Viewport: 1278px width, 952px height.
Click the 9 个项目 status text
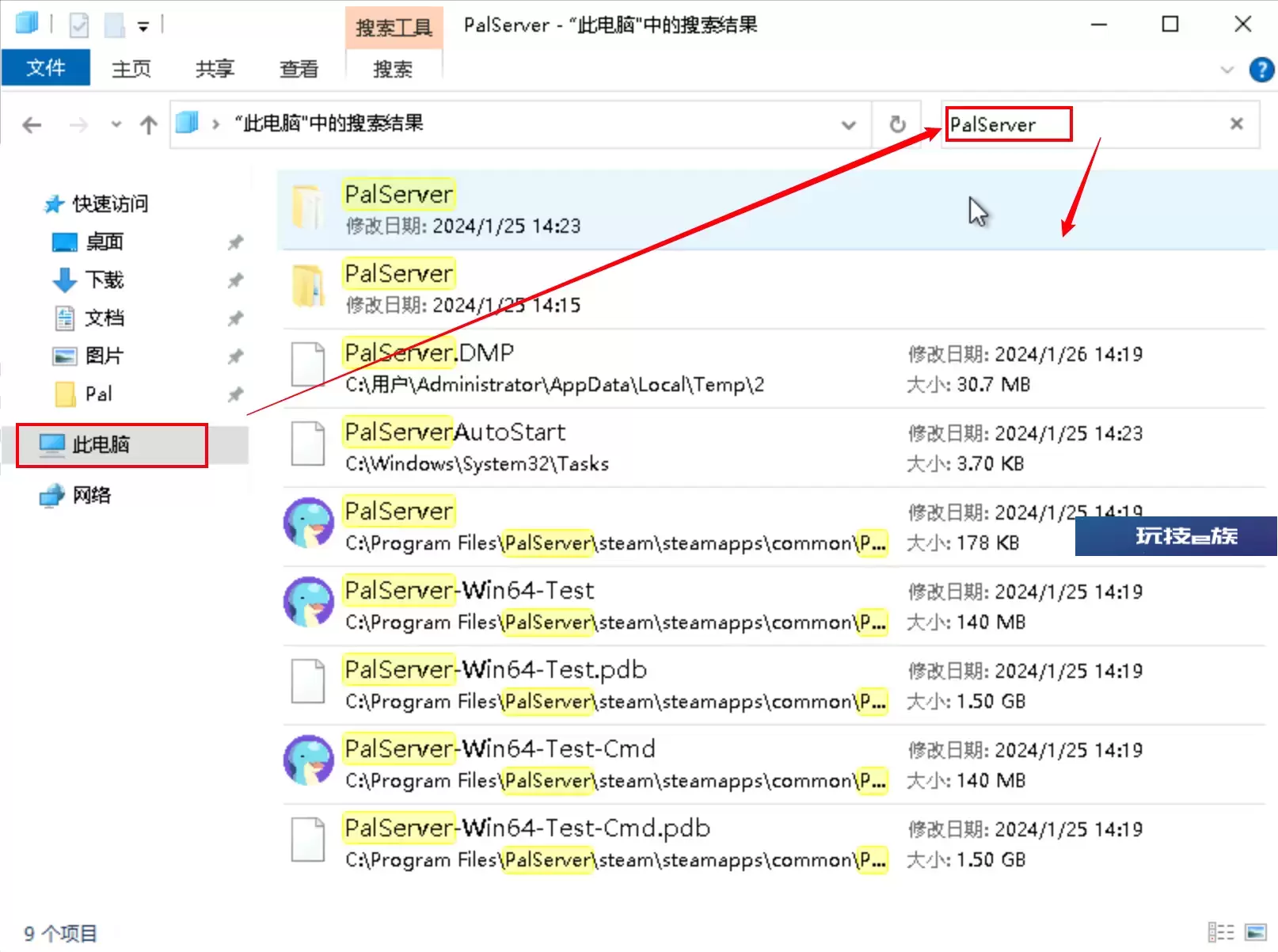point(60,934)
